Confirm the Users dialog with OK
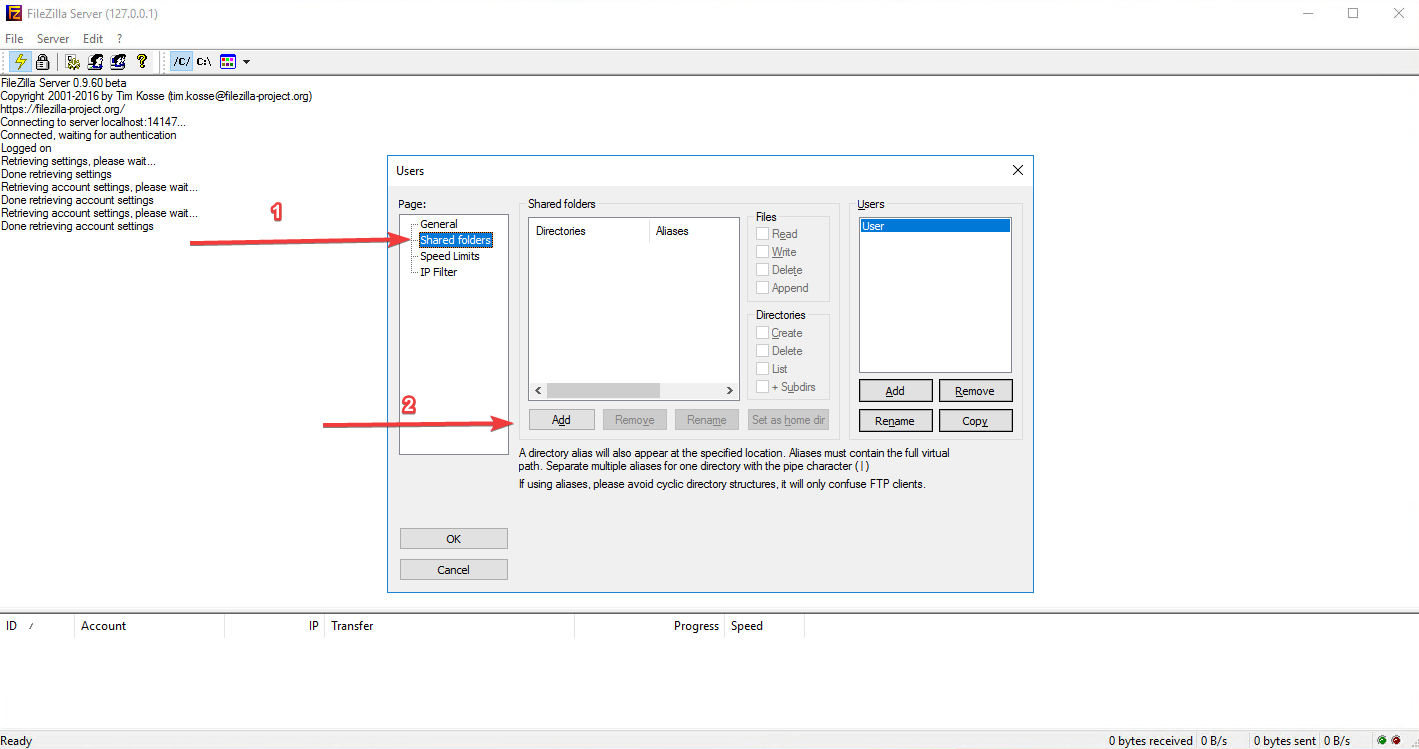This screenshot has height=749, width=1419. coord(454,539)
